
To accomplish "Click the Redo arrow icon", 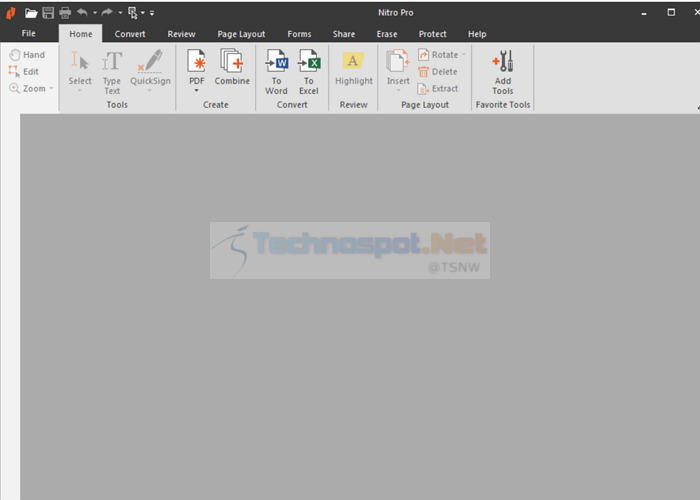I will click(107, 12).
